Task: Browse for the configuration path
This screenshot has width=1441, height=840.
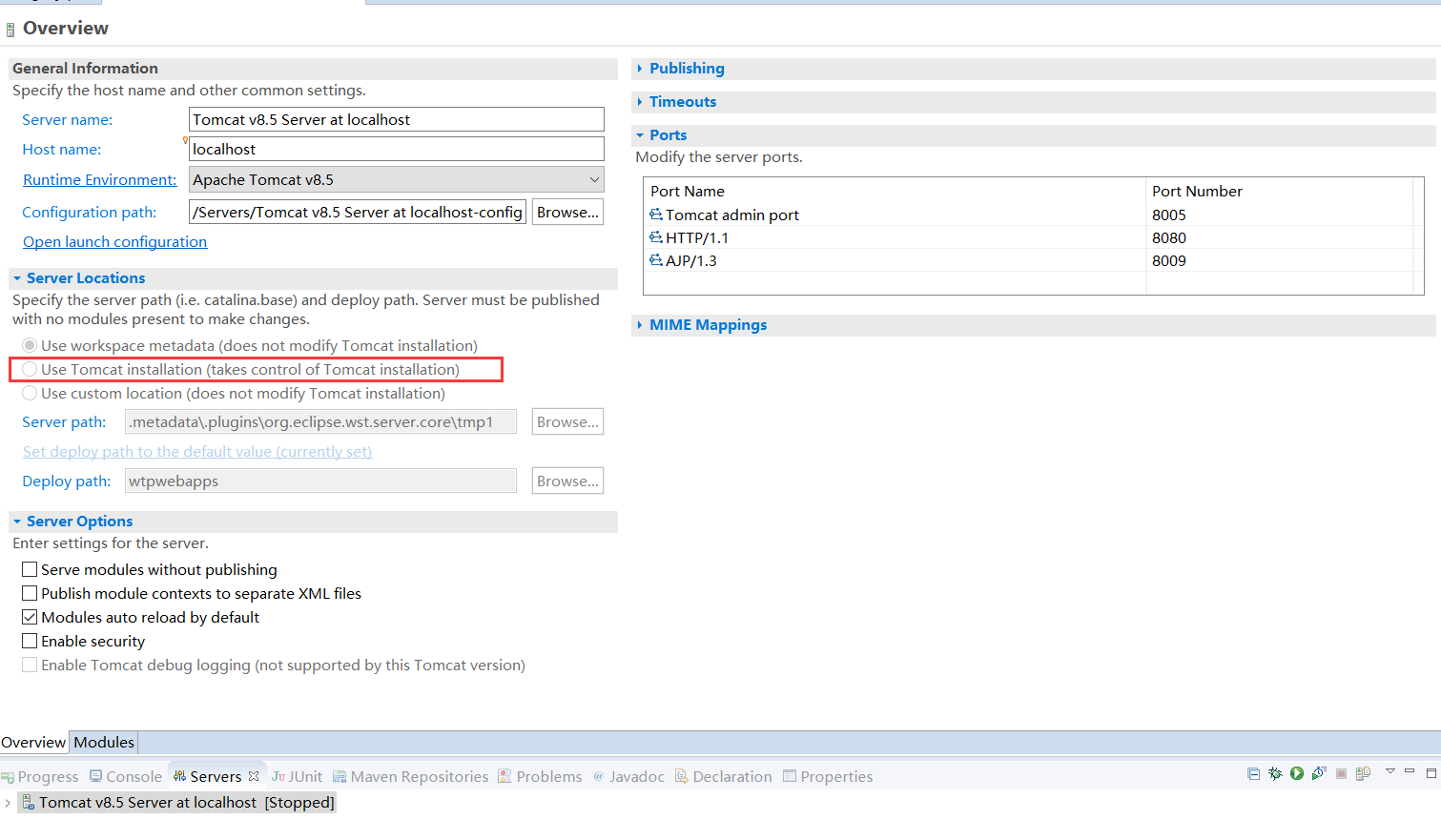Action: tap(567, 212)
